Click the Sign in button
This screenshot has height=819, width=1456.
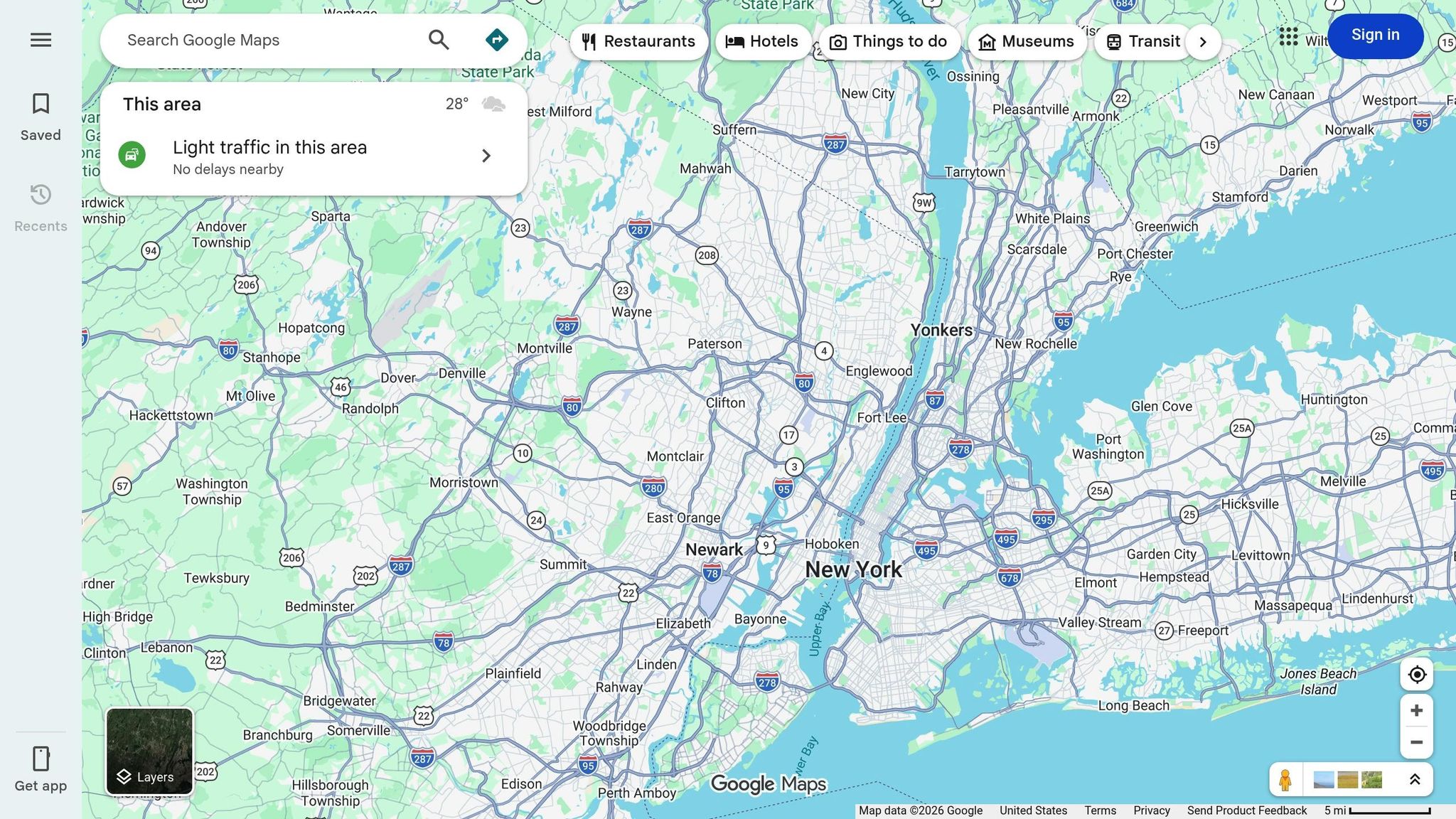(1374, 35)
